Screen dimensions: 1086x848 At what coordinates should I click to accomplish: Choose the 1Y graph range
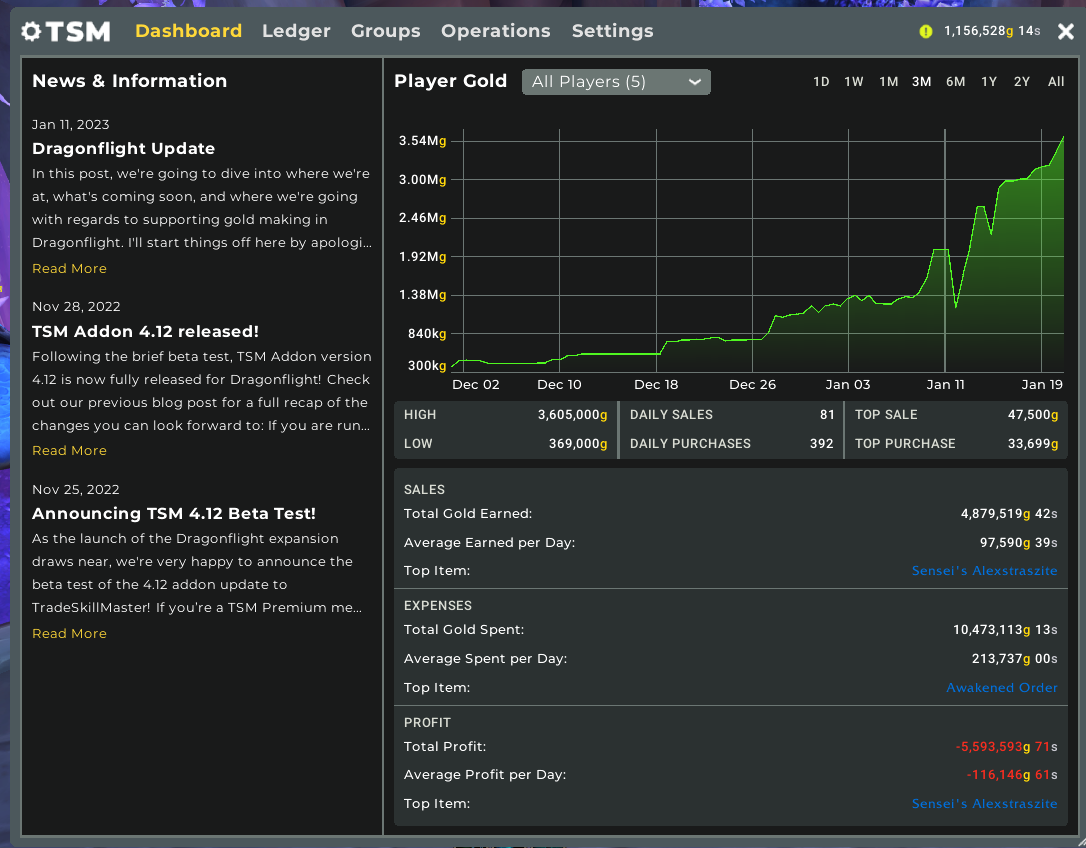point(989,82)
